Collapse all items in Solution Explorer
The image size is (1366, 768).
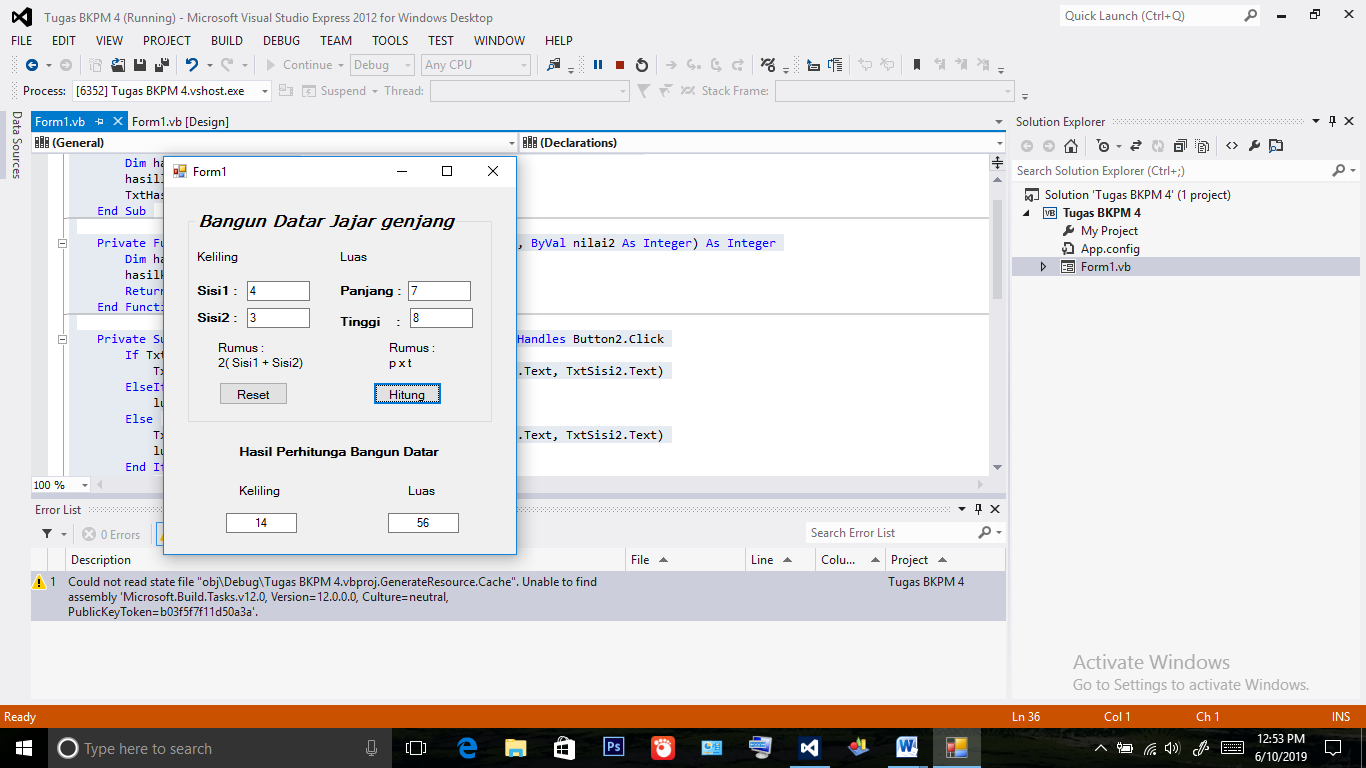pyautogui.click(x=1180, y=146)
